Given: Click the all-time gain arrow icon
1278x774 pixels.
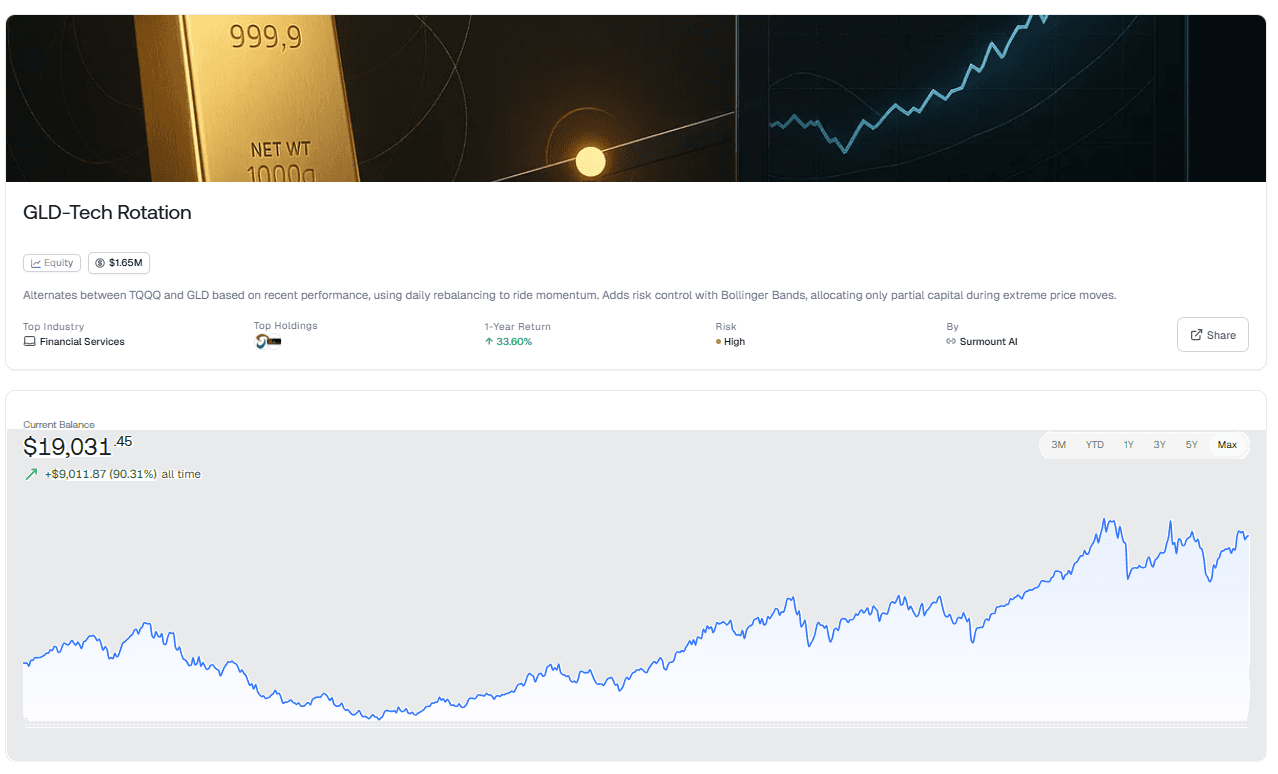Looking at the screenshot, I should 31,474.
